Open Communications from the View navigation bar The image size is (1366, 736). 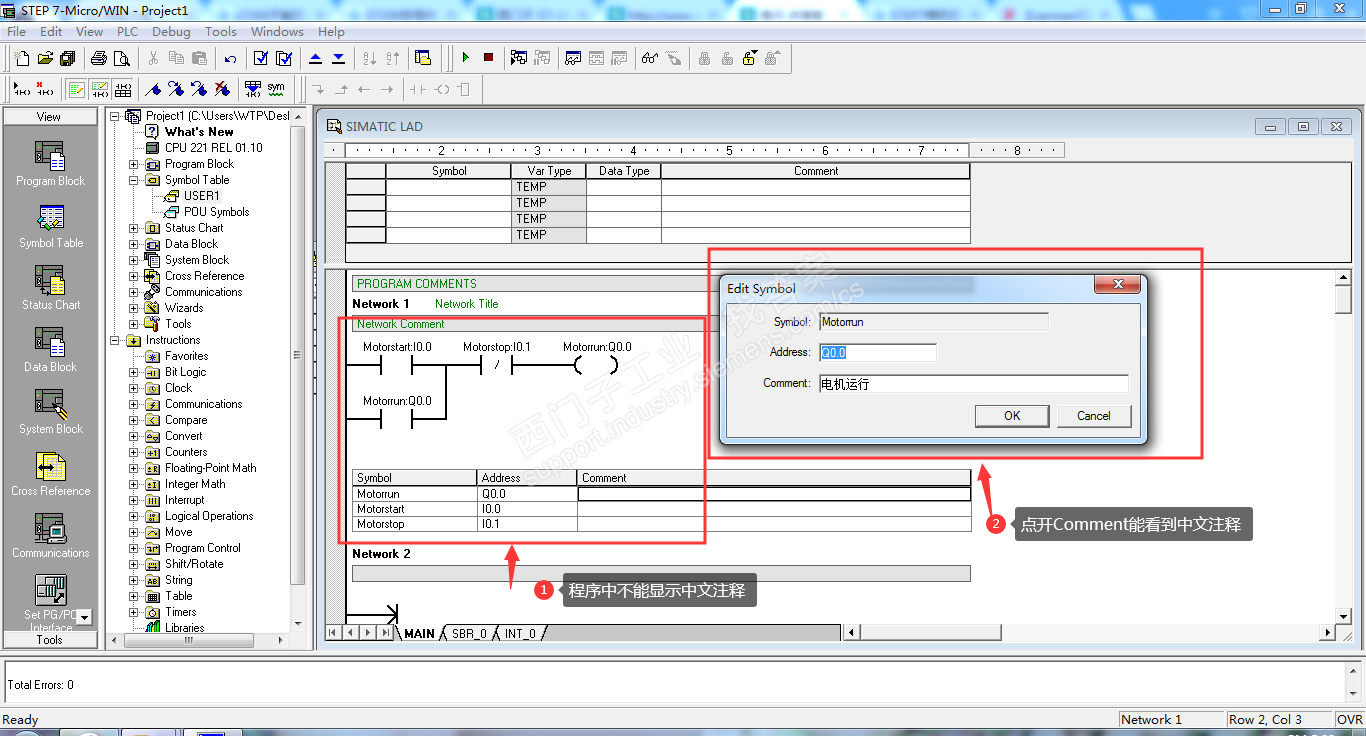[x=50, y=536]
